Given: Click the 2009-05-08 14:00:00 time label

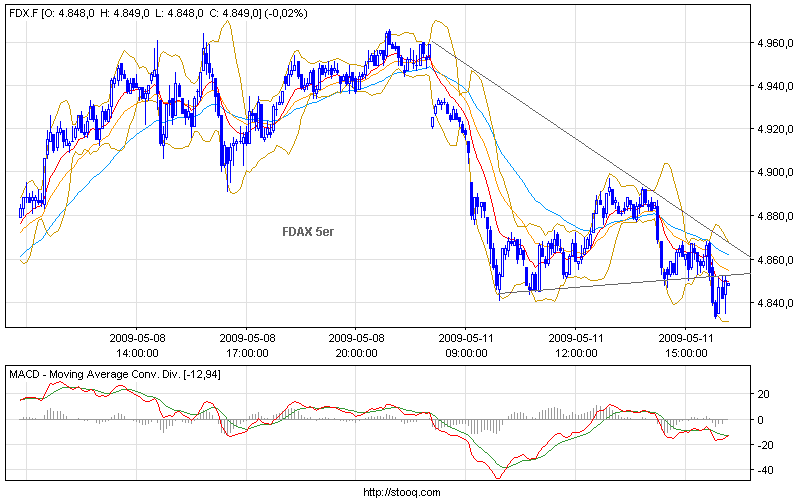Looking at the screenshot, I should point(137,345).
